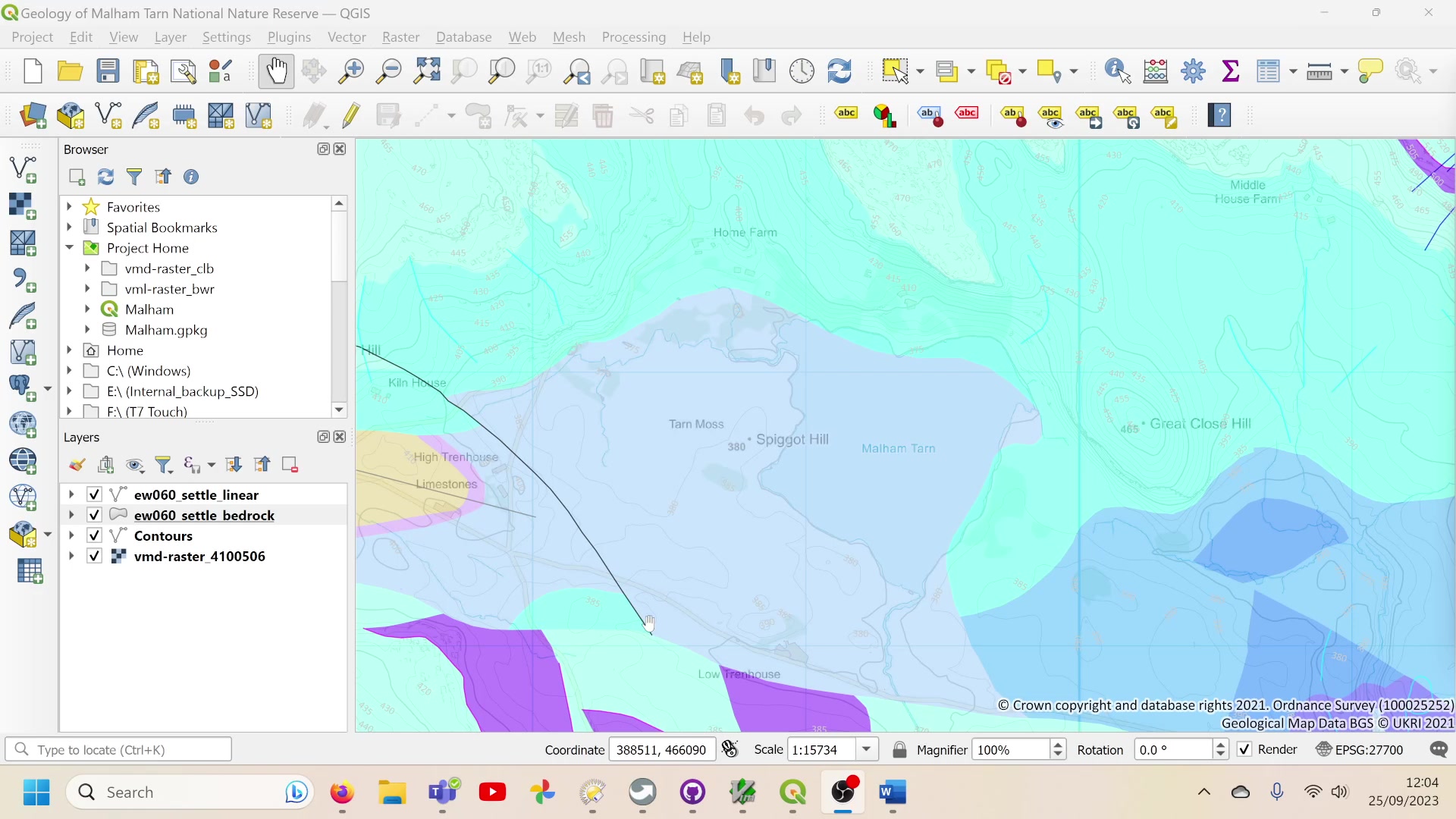Viewport: 1456px width, 819px height.
Task: Expand the Malham.gpkg item
Action: 87,330
